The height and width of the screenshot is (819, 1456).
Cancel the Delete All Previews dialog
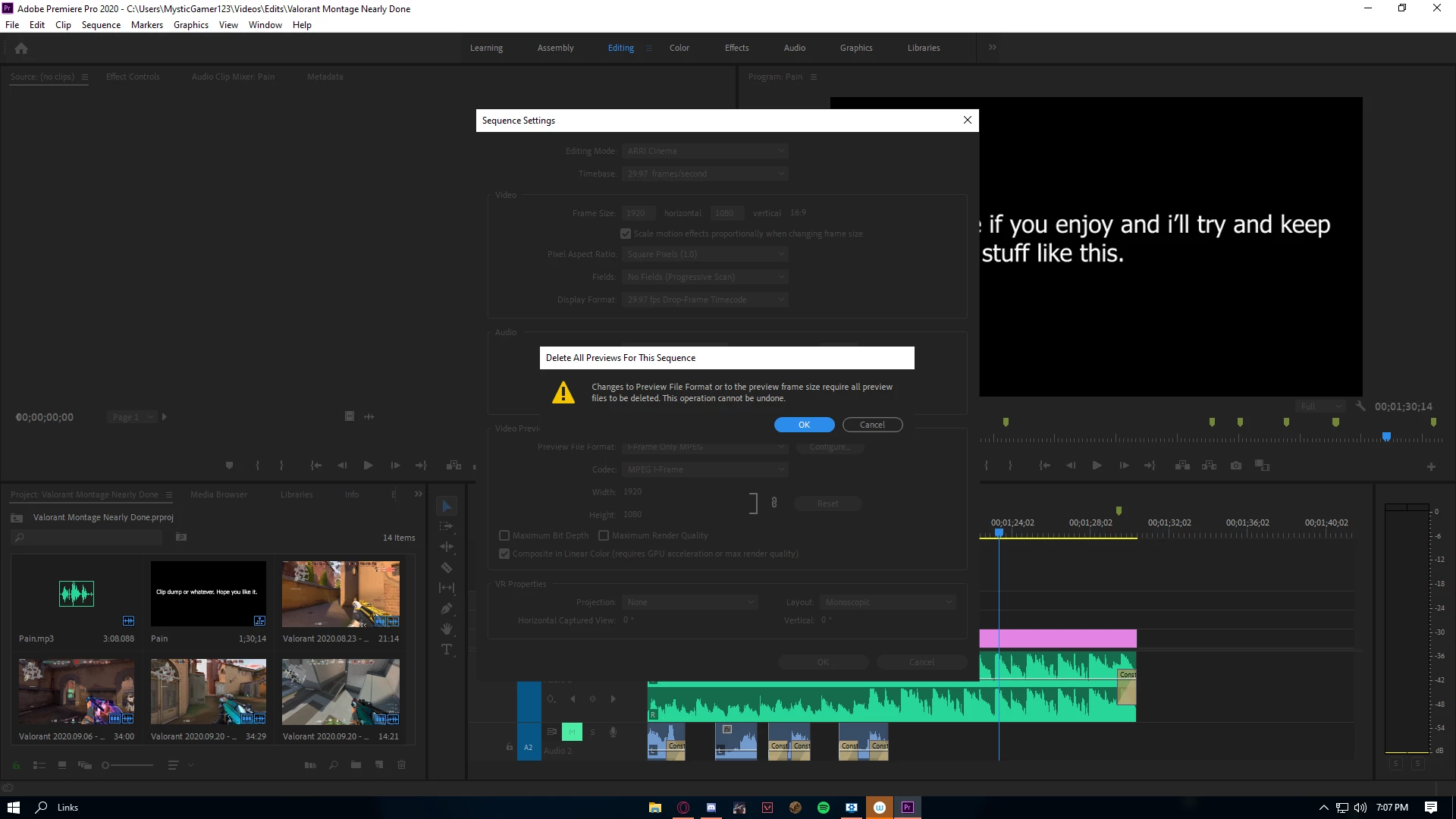(872, 425)
